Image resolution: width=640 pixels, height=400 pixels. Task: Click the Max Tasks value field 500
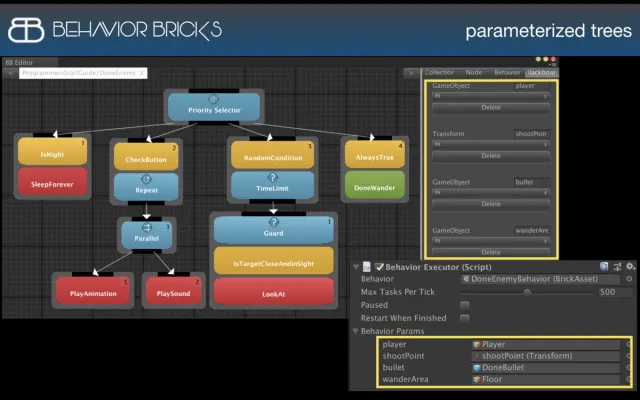click(614, 292)
